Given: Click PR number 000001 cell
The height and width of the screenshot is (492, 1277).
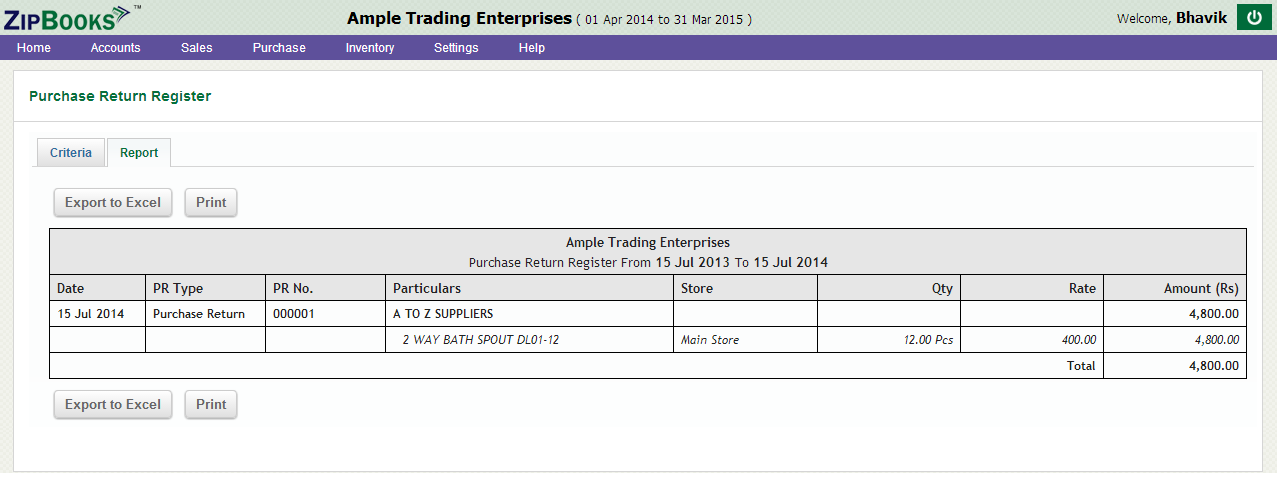Looking at the screenshot, I should click(325, 314).
